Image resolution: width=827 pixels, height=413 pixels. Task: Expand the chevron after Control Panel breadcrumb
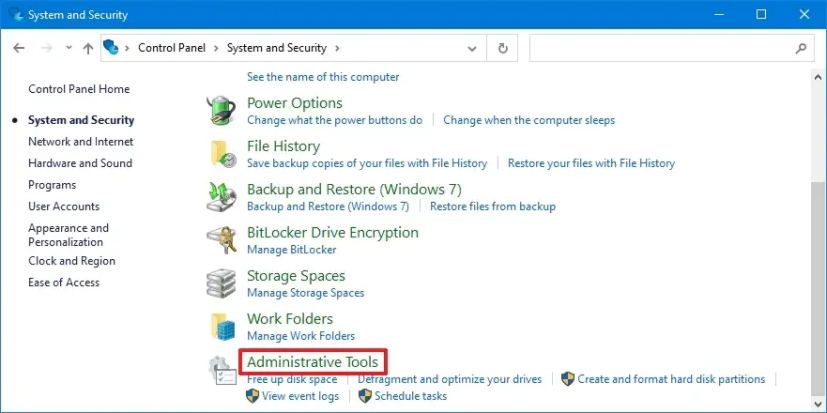pos(217,48)
